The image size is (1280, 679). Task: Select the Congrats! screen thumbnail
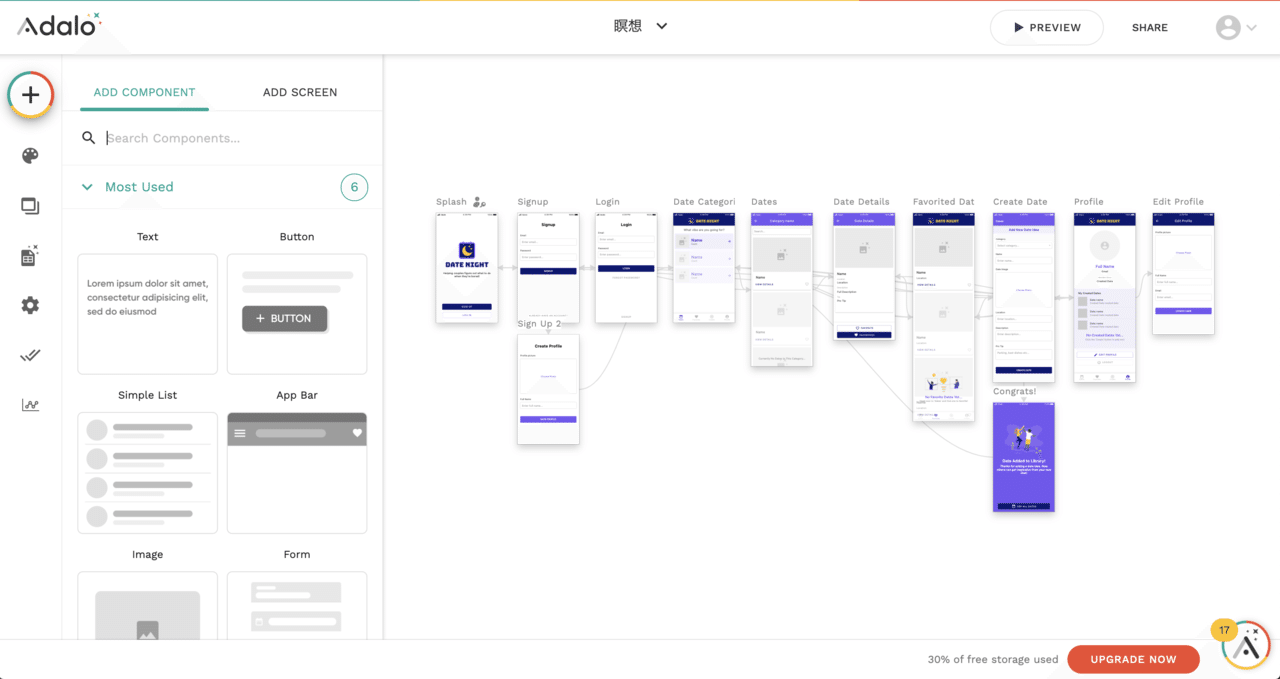(1023, 457)
